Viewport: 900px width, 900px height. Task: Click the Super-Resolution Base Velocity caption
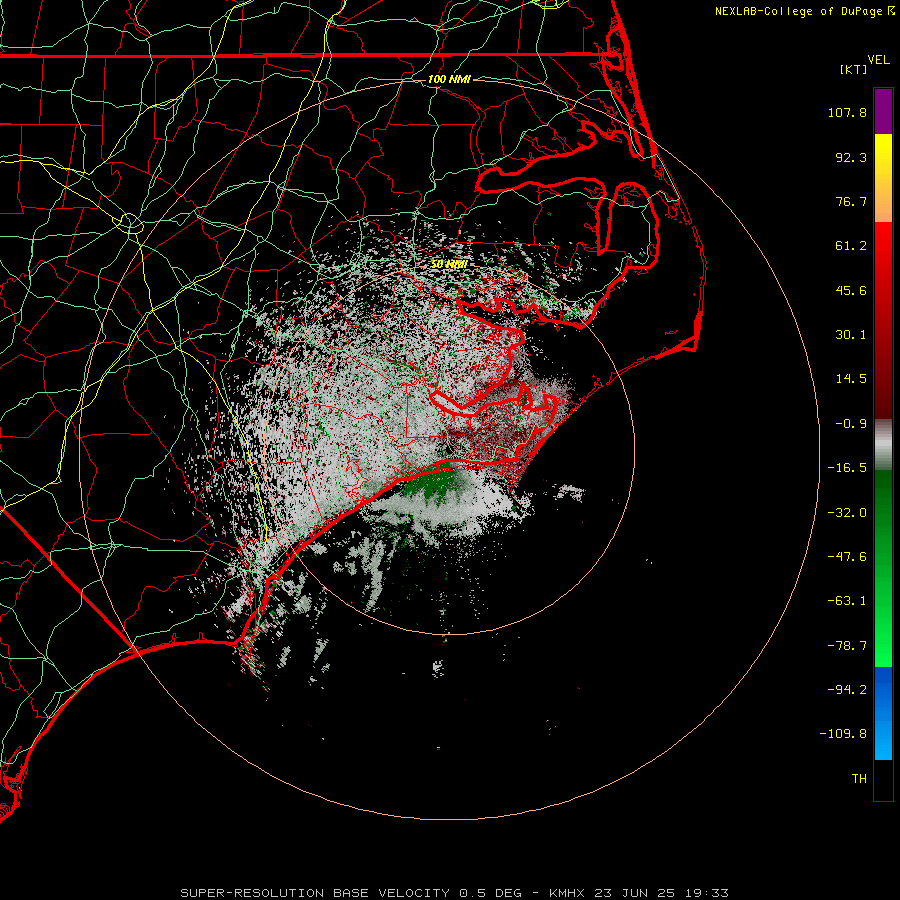pyautogui.click(x=455, y=893)
